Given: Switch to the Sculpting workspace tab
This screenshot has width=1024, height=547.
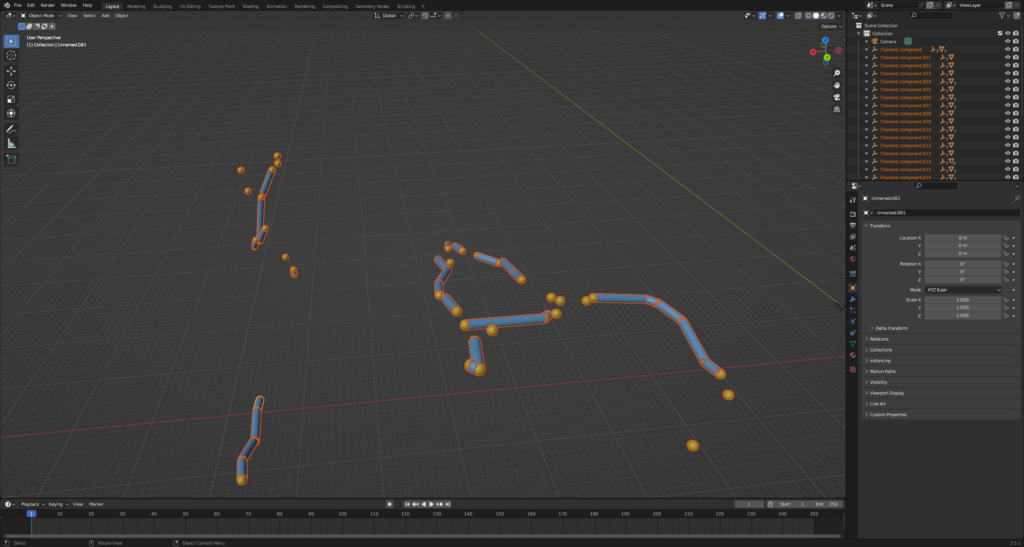Looking at the screenshot, I should [x=162, y=6].
